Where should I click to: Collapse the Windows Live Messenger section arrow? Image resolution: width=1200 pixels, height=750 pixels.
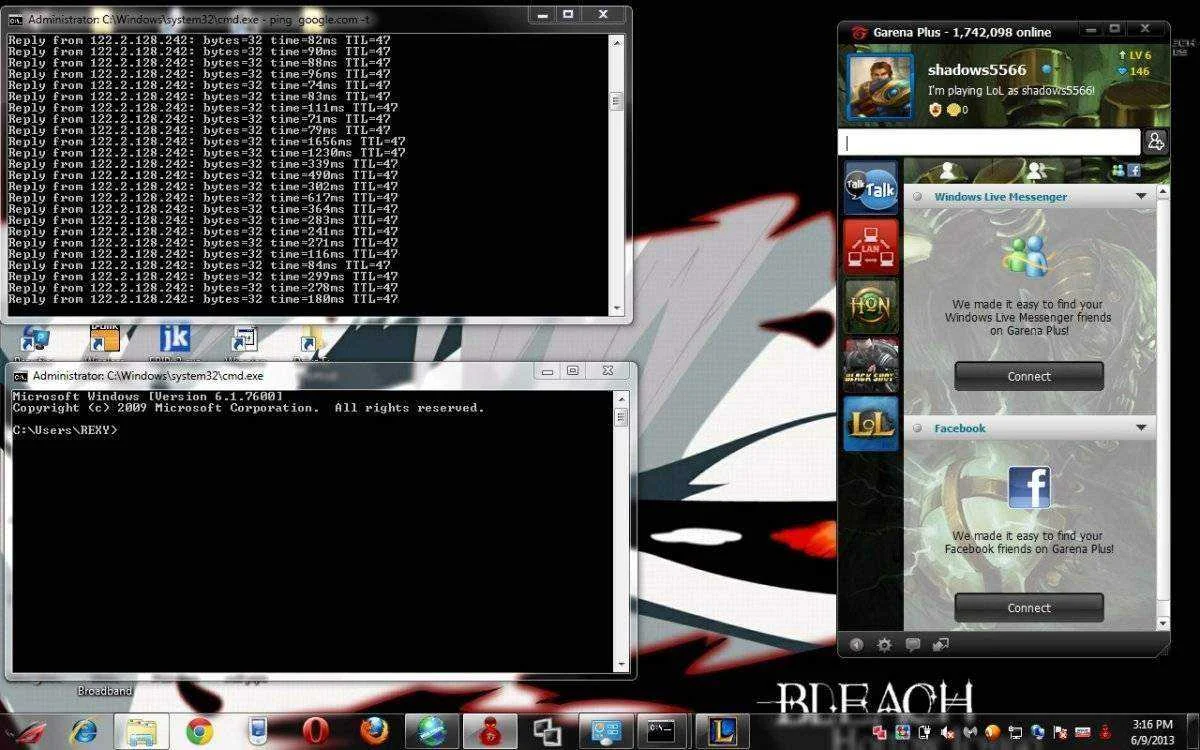1141,197
